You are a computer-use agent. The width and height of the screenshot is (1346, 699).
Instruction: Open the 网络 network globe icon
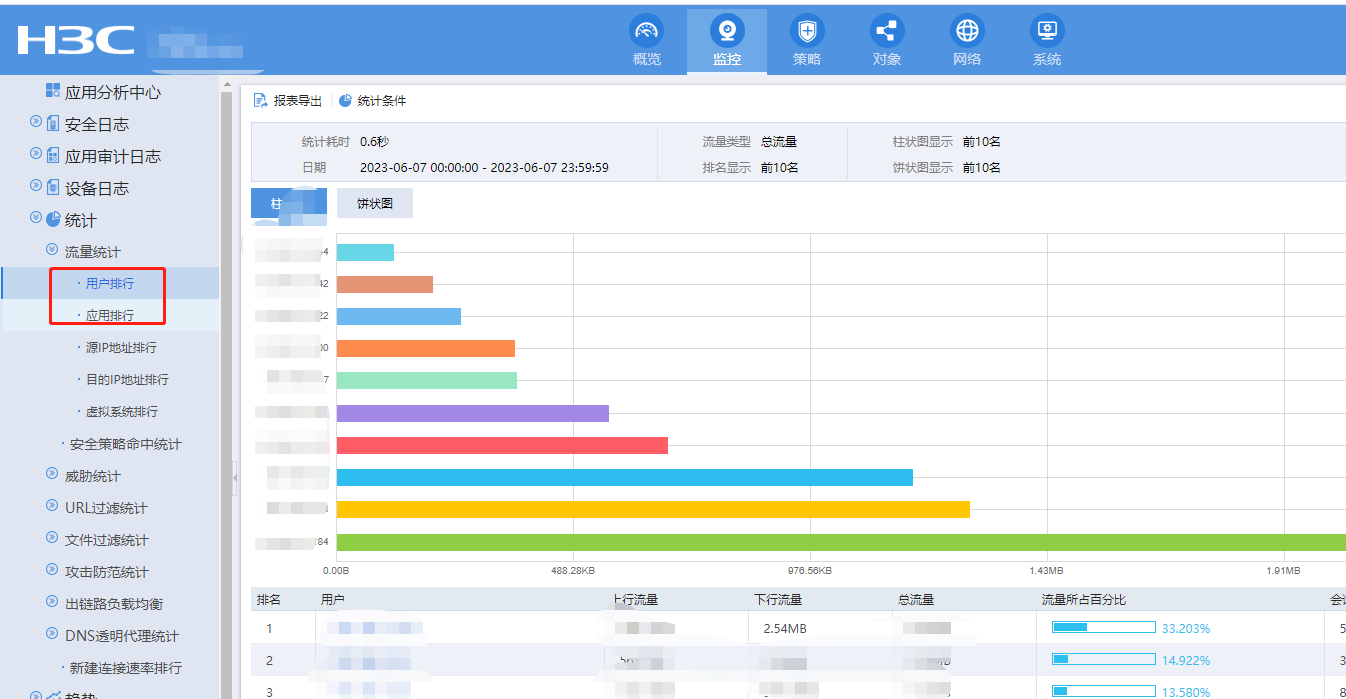(967, 31)
